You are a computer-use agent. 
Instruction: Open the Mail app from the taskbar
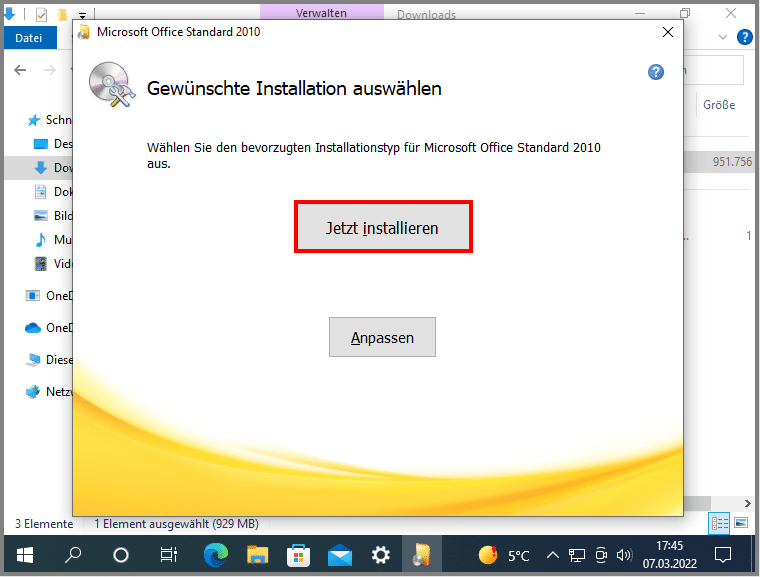point(340,554)
